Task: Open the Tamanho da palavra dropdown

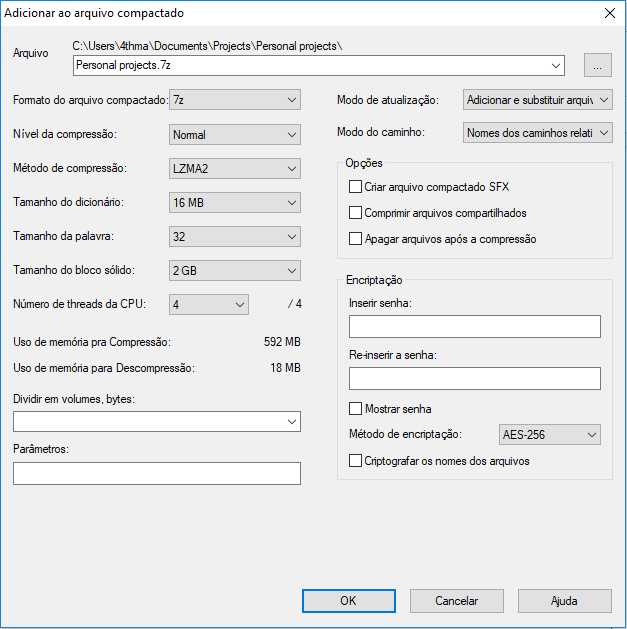Action: [x=235, y=237]
